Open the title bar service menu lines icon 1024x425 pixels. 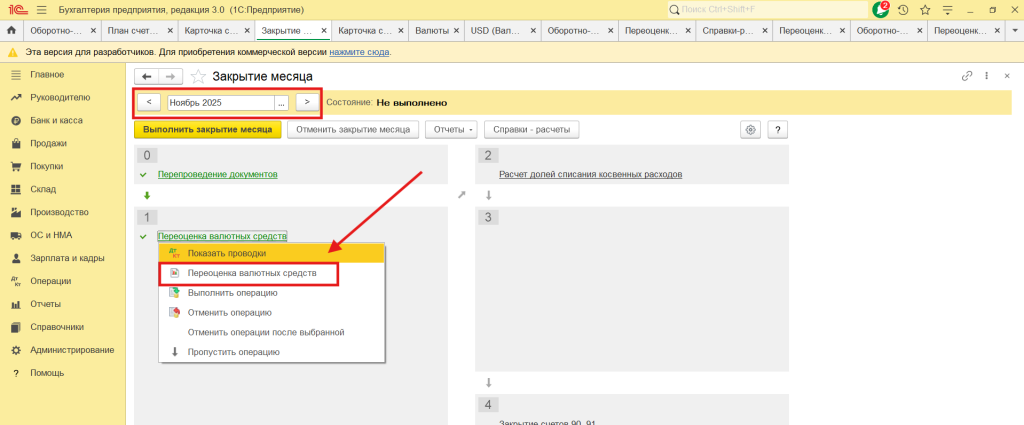coord(948,10)
